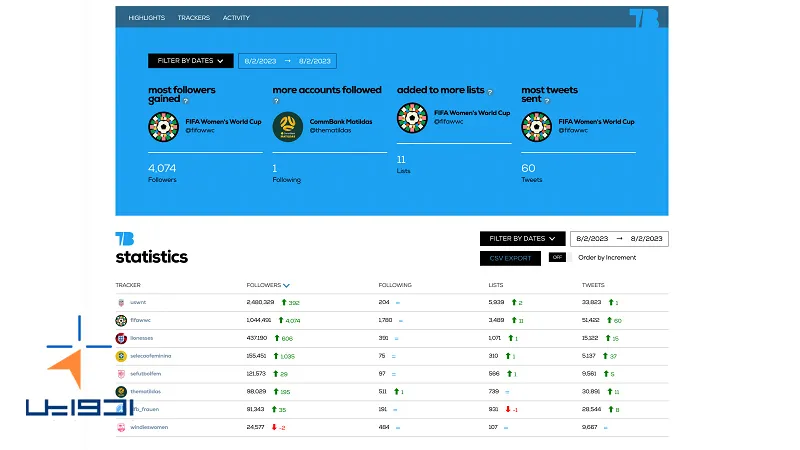This screenshot has height=450, width=800.
Task: Show help for most followers gained
Action: pos(186,101)
